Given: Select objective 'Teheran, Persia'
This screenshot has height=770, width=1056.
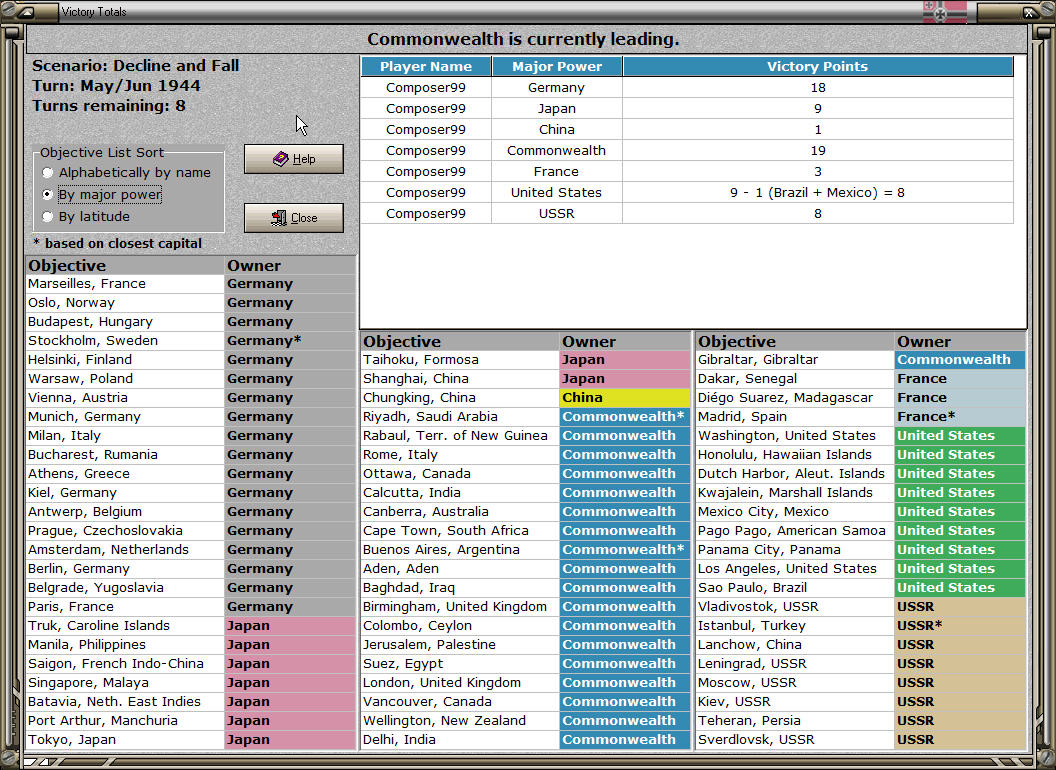Looking at the screenshot, I should [795, 721].
